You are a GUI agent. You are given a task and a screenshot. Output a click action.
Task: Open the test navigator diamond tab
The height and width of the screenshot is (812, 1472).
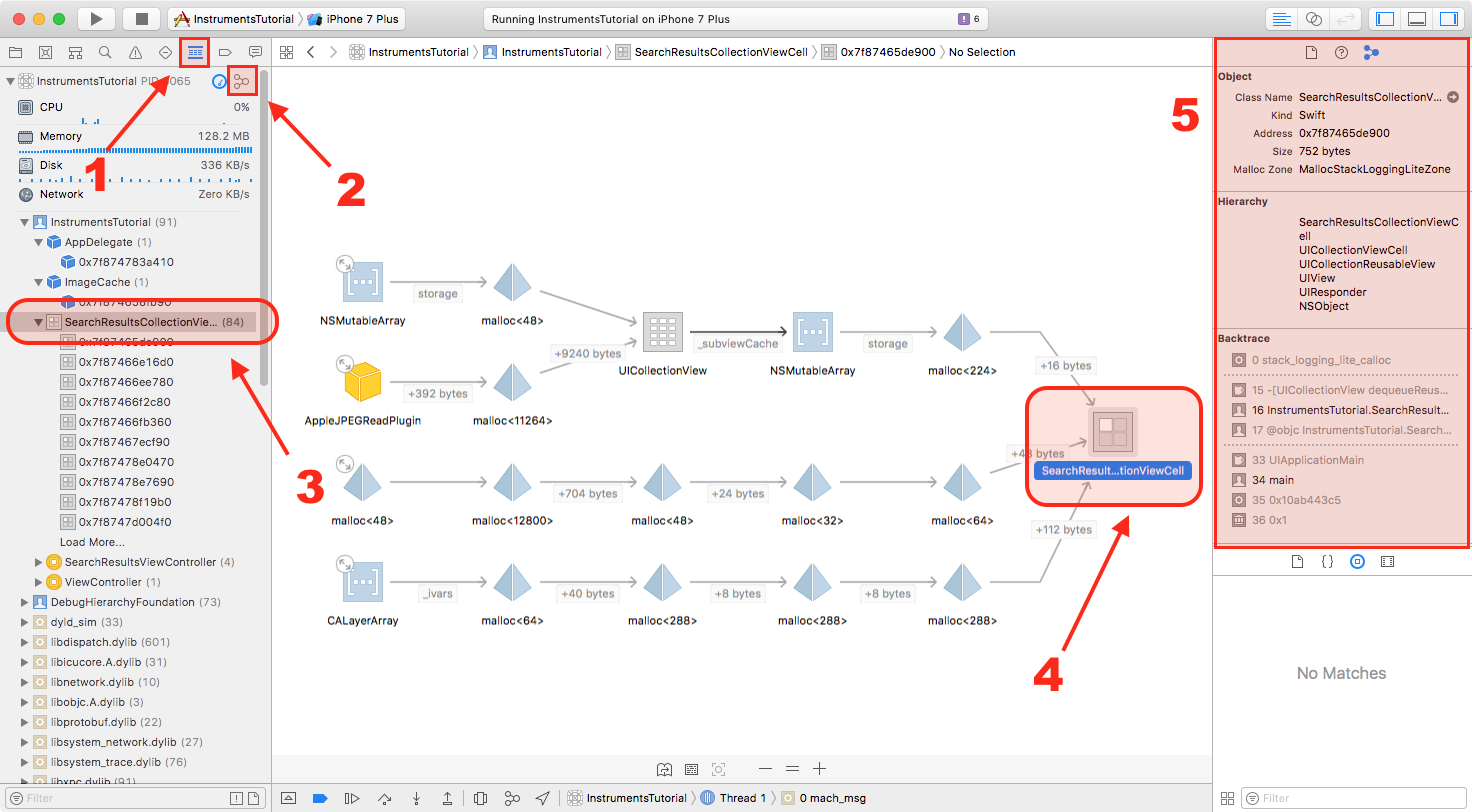coord(165,52)
